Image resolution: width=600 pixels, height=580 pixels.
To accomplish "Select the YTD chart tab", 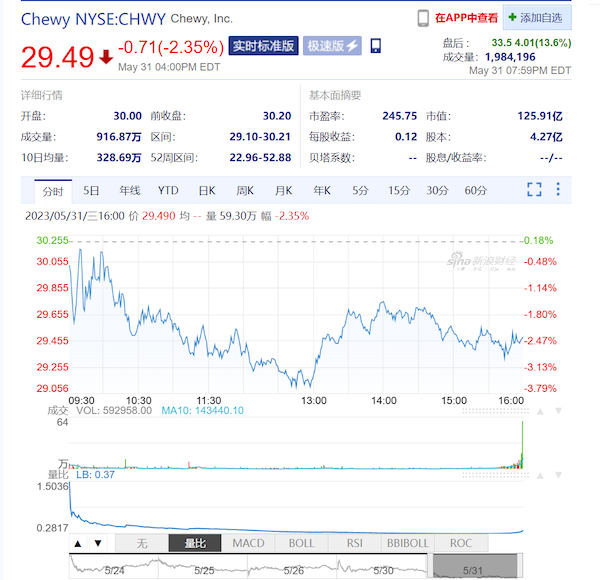I will (168, 191).
